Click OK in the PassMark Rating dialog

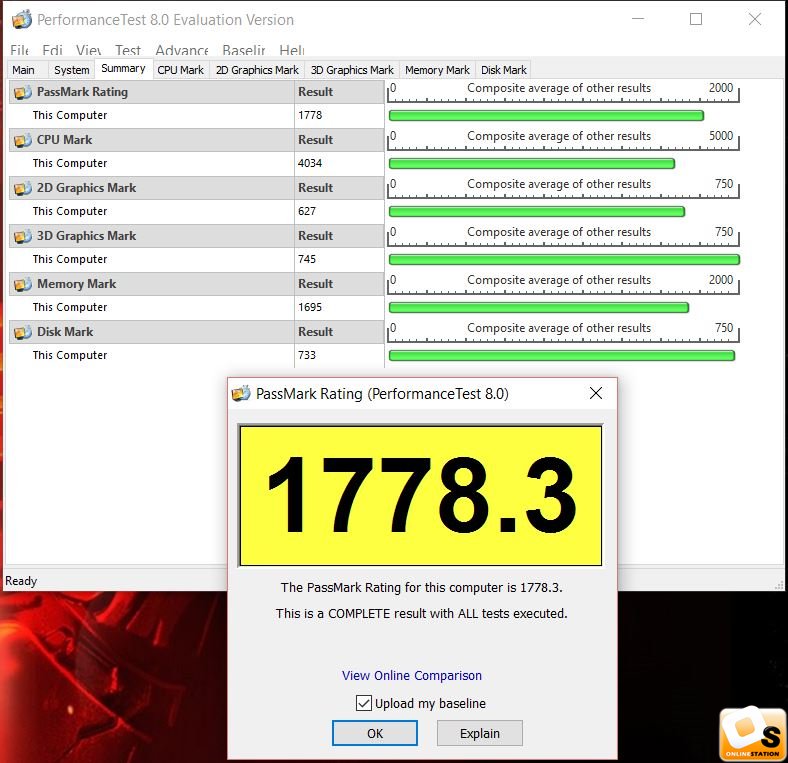375,733
